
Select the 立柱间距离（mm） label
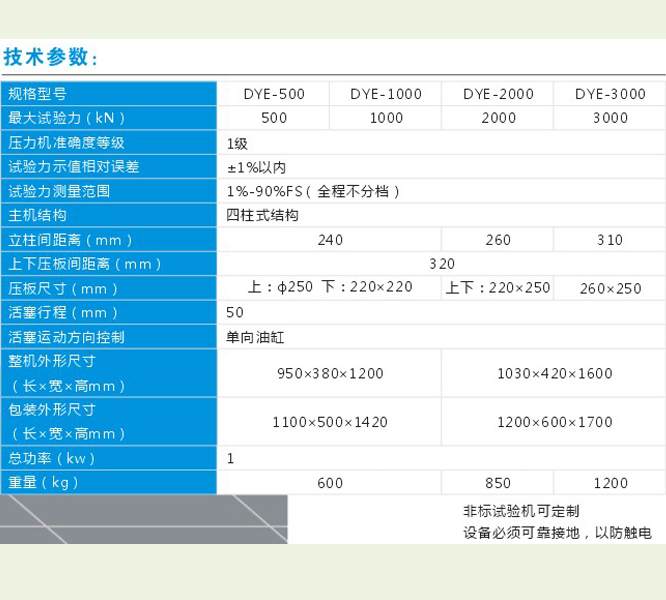(x=70, y=240)
